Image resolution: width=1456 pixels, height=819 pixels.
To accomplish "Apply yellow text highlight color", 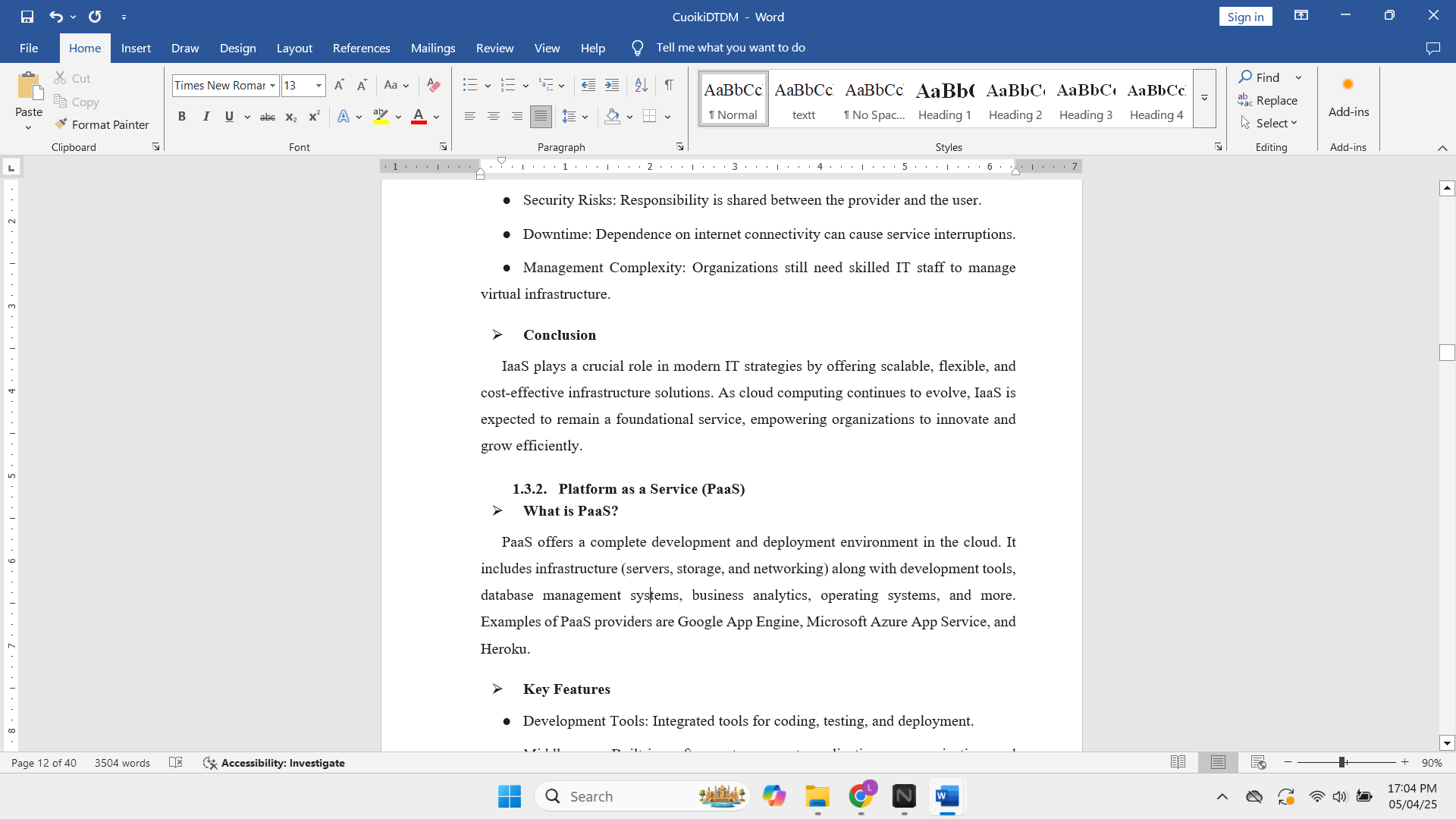I will [381, 117].
